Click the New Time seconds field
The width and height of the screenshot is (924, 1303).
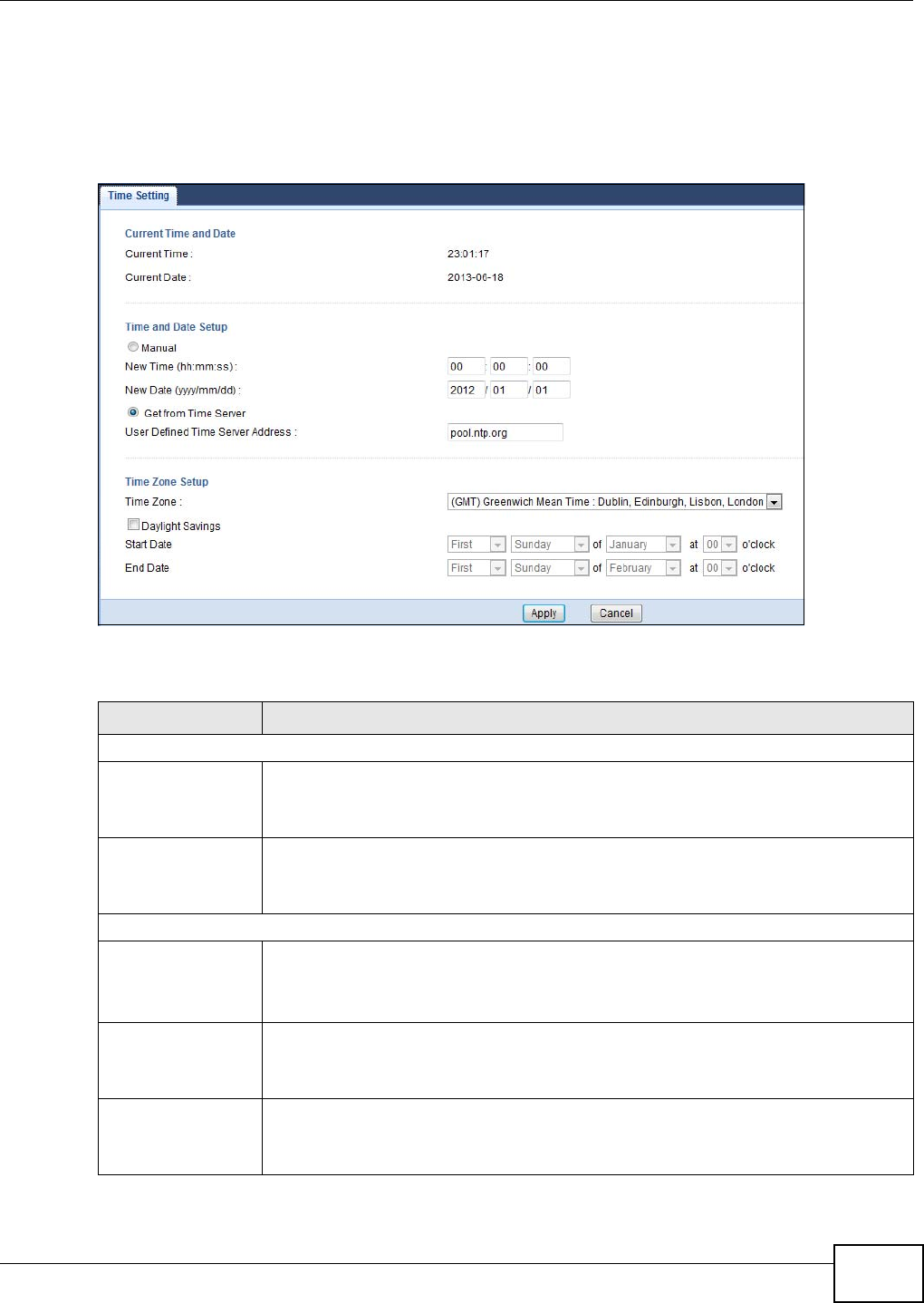point(551,366)
